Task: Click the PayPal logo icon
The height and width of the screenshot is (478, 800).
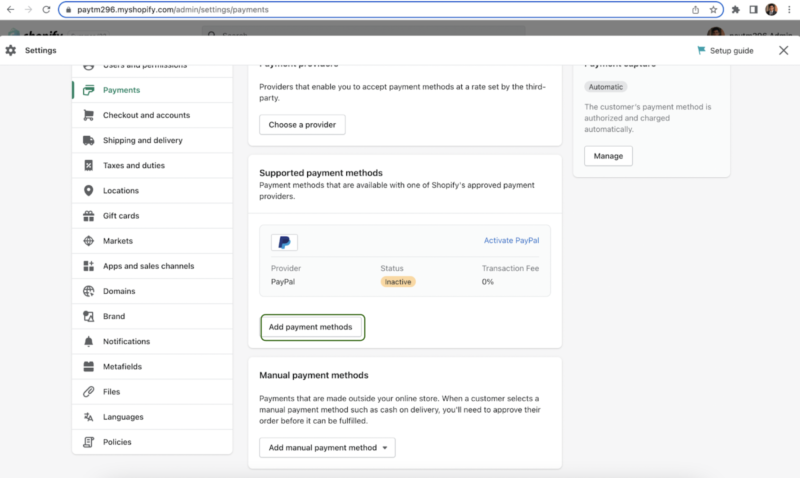Action: pos(284,242)
